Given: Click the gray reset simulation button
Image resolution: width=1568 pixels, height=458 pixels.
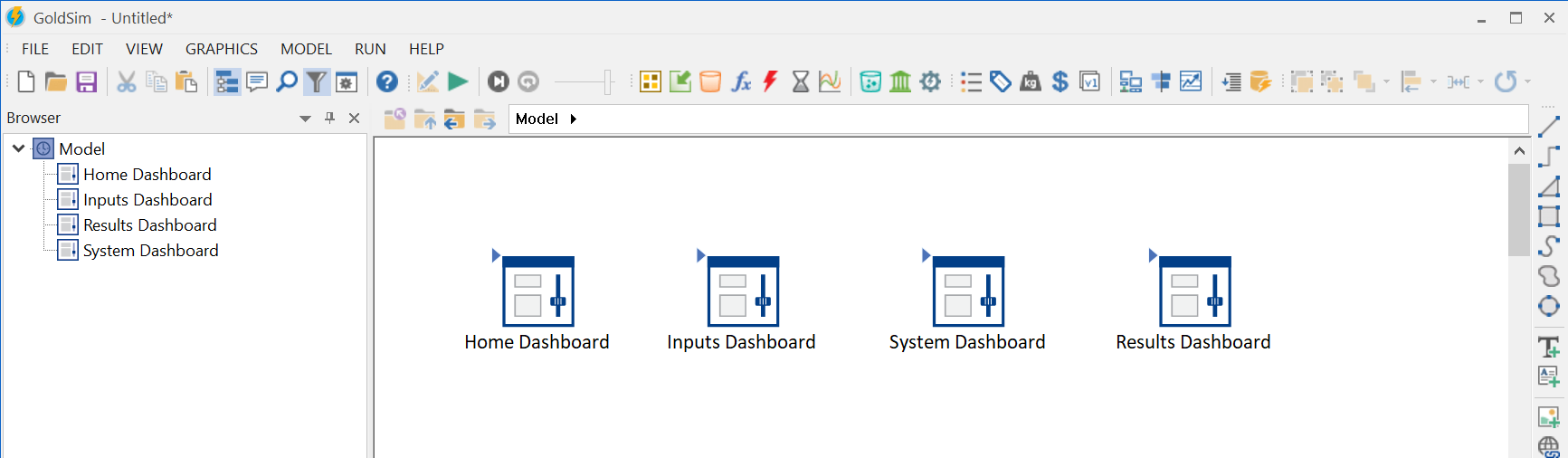Looking at the screenshot, I should pyautogui.click(x=528, y=82).
